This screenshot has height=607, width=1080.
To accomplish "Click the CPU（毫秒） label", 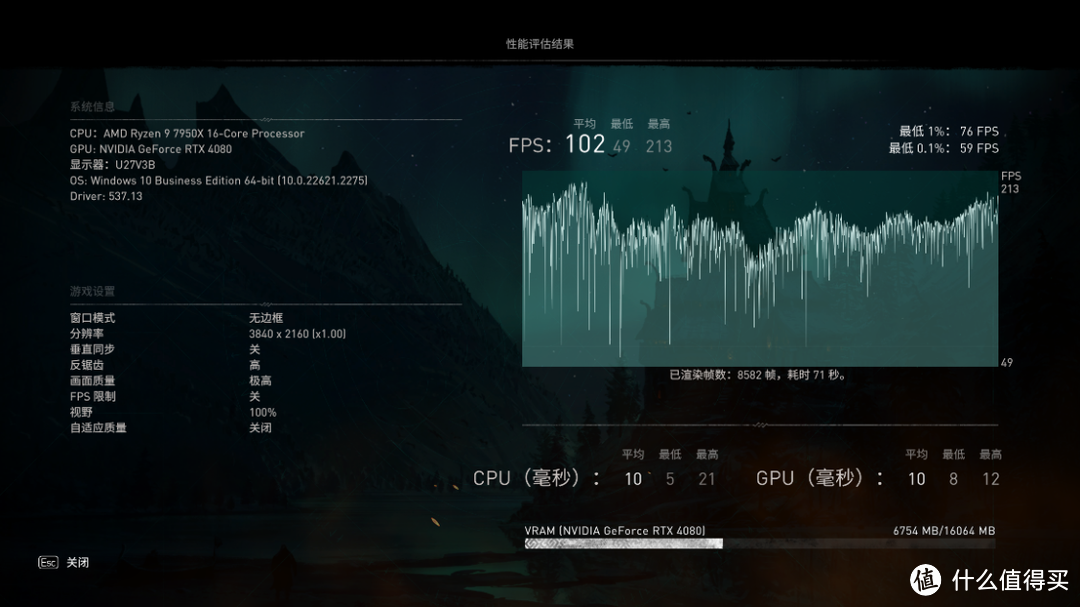I will click(x=537, y=477).
